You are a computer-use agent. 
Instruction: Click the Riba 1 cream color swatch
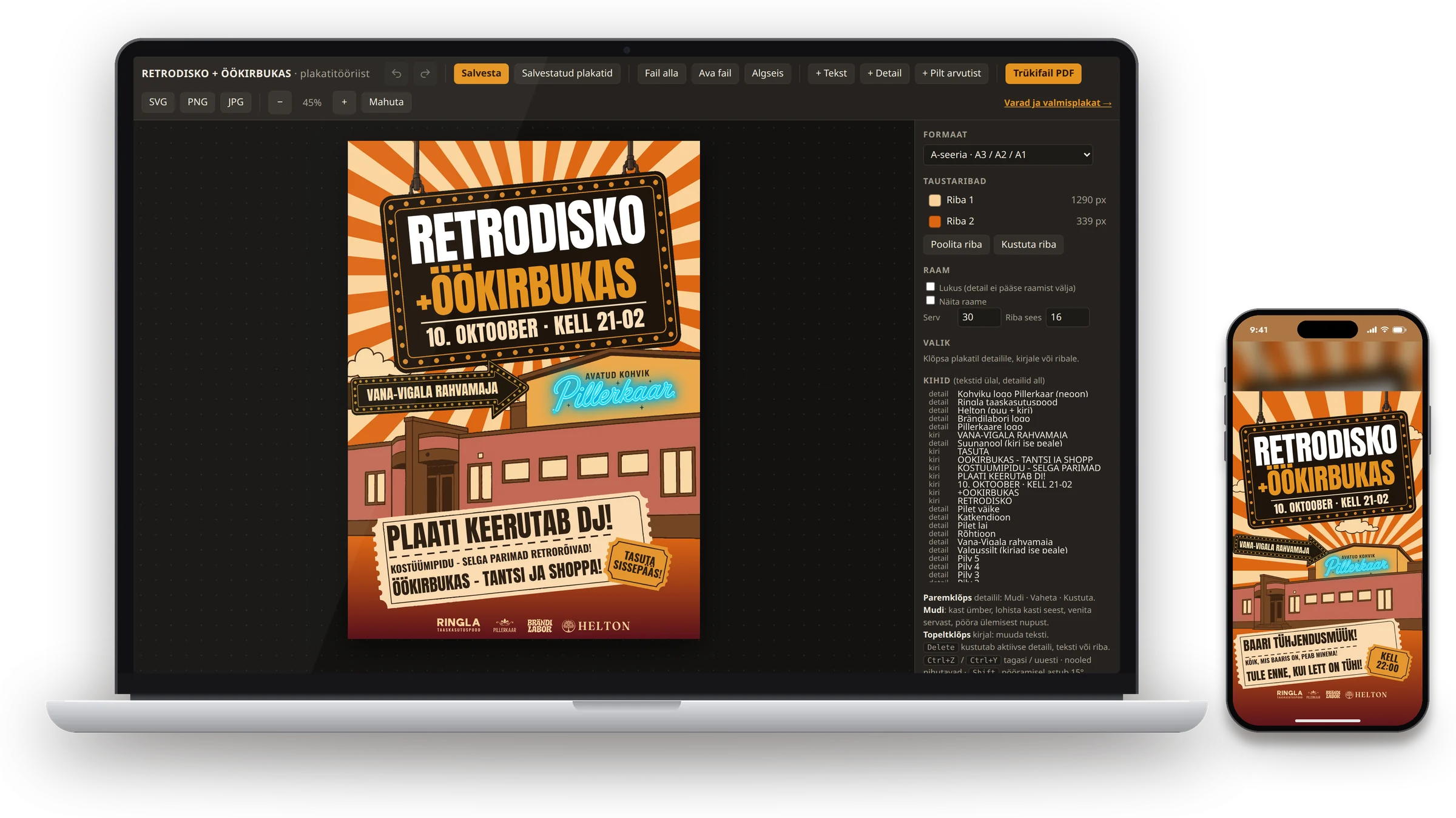click(x=935, y=200)
